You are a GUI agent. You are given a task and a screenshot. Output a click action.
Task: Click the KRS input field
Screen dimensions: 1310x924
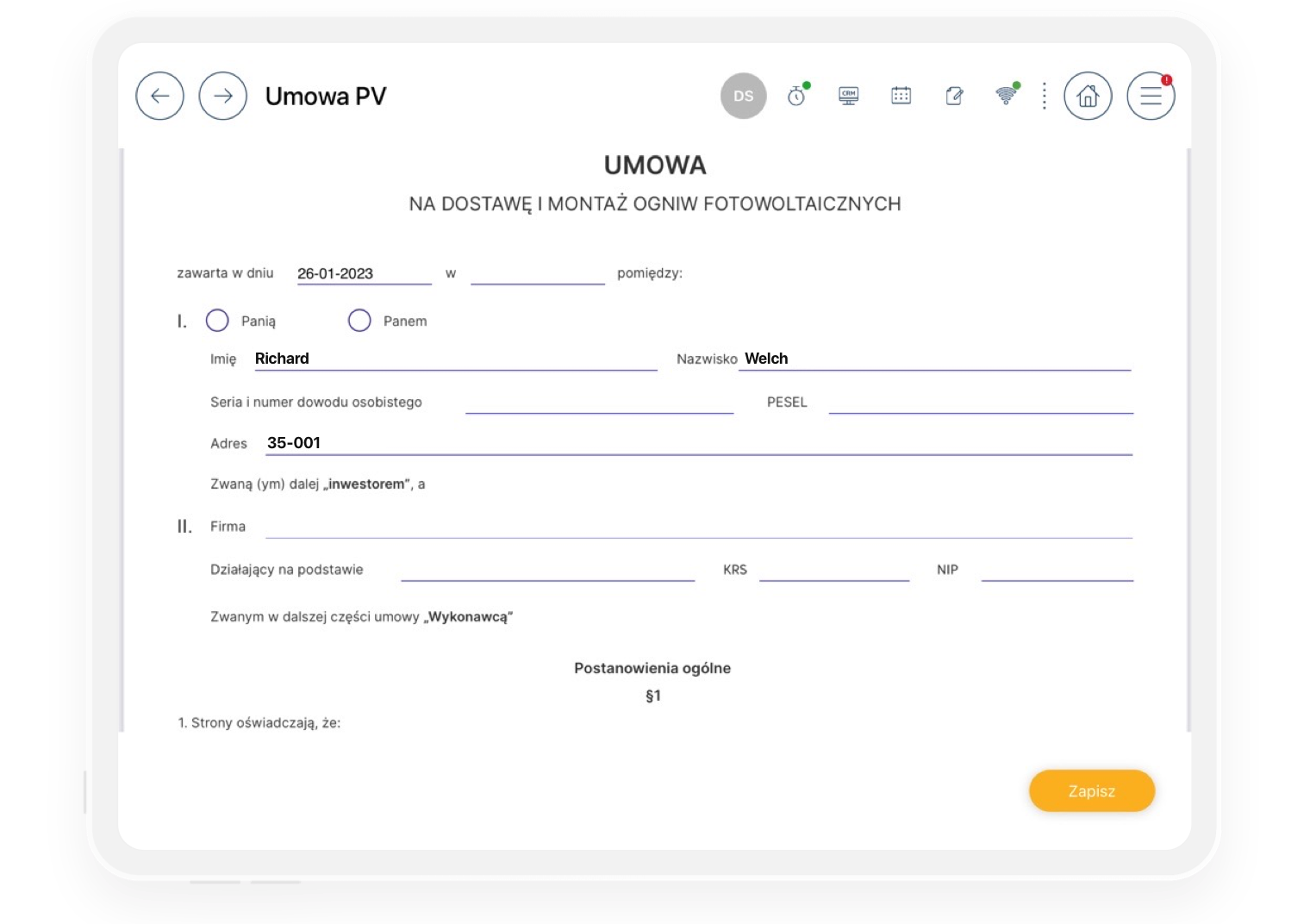(x=834, y=570)
